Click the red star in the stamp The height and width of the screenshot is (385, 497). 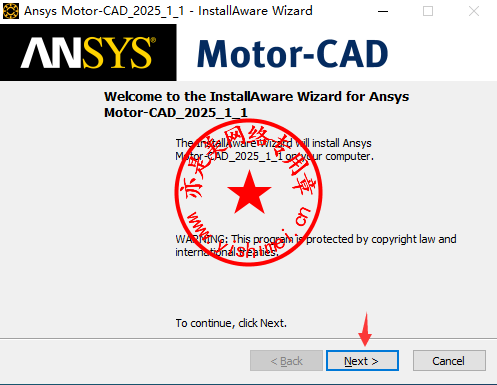click(249, 192)
